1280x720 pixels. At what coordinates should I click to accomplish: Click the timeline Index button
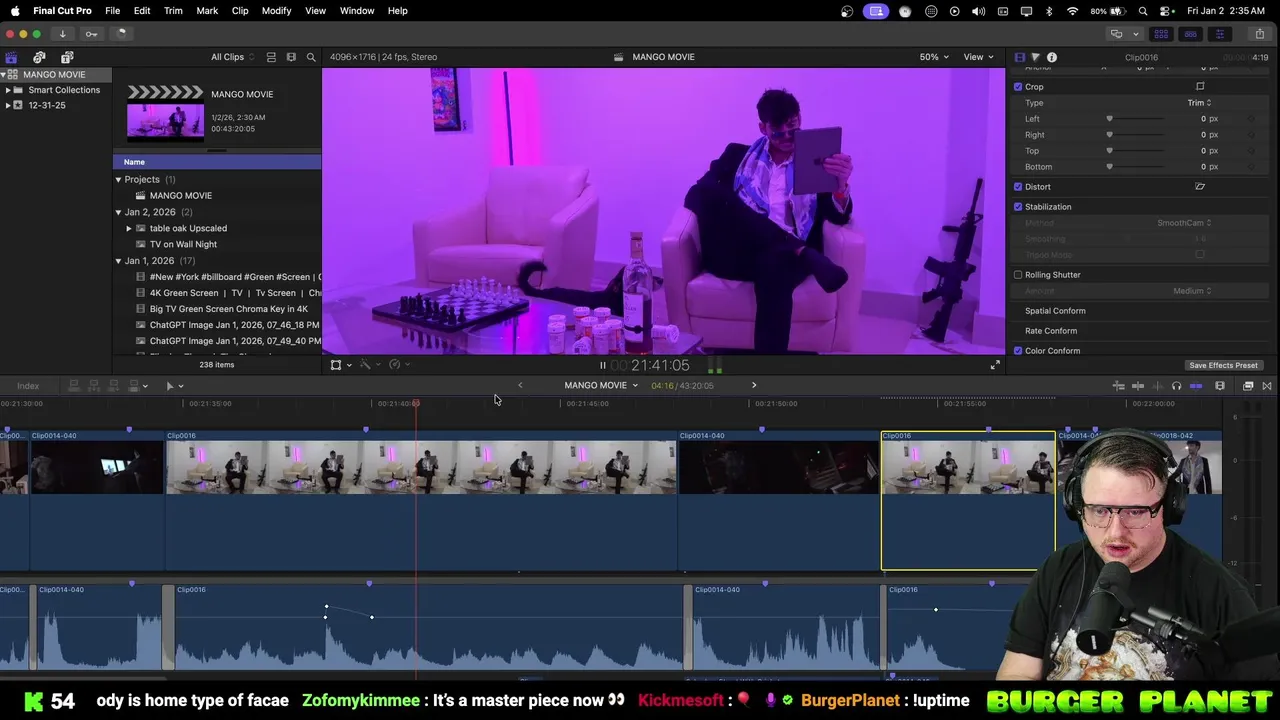pos(28,386)
